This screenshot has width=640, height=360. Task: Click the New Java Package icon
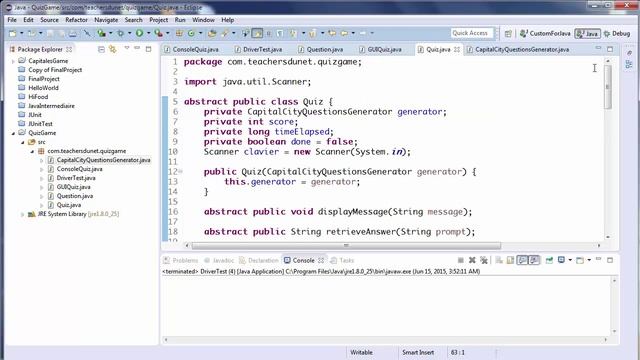(x=179, y=33)
